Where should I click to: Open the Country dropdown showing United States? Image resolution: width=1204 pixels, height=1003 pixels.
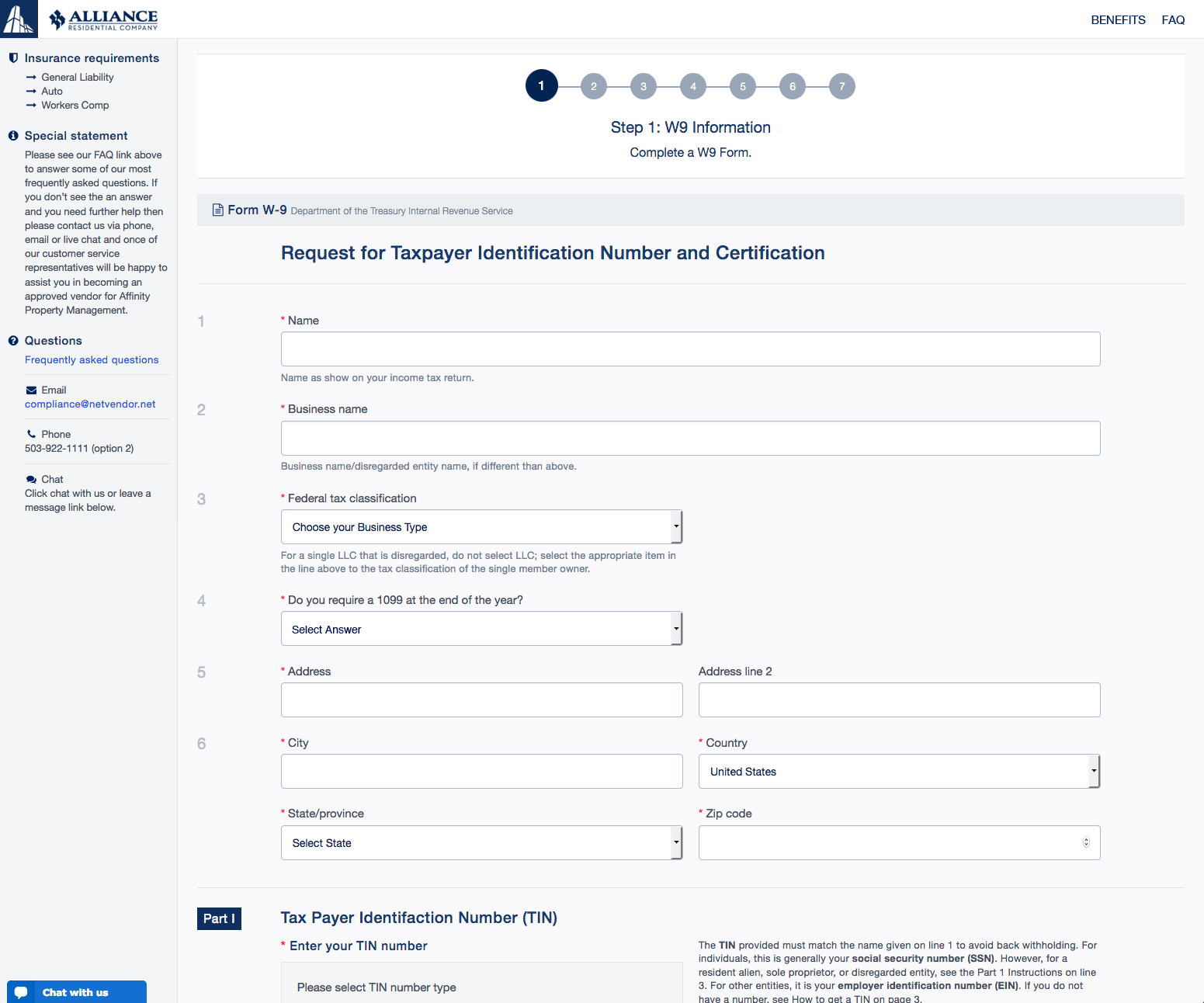[898, 772]
